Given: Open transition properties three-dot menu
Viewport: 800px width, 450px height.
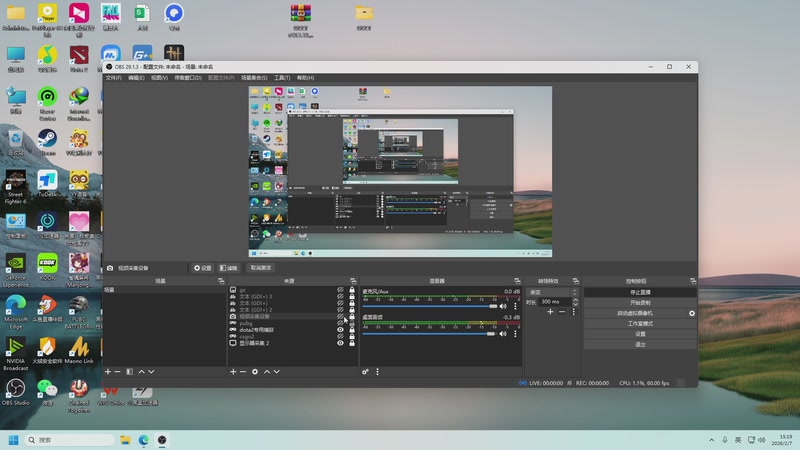Looking at the screenshot, I should 573,312.
